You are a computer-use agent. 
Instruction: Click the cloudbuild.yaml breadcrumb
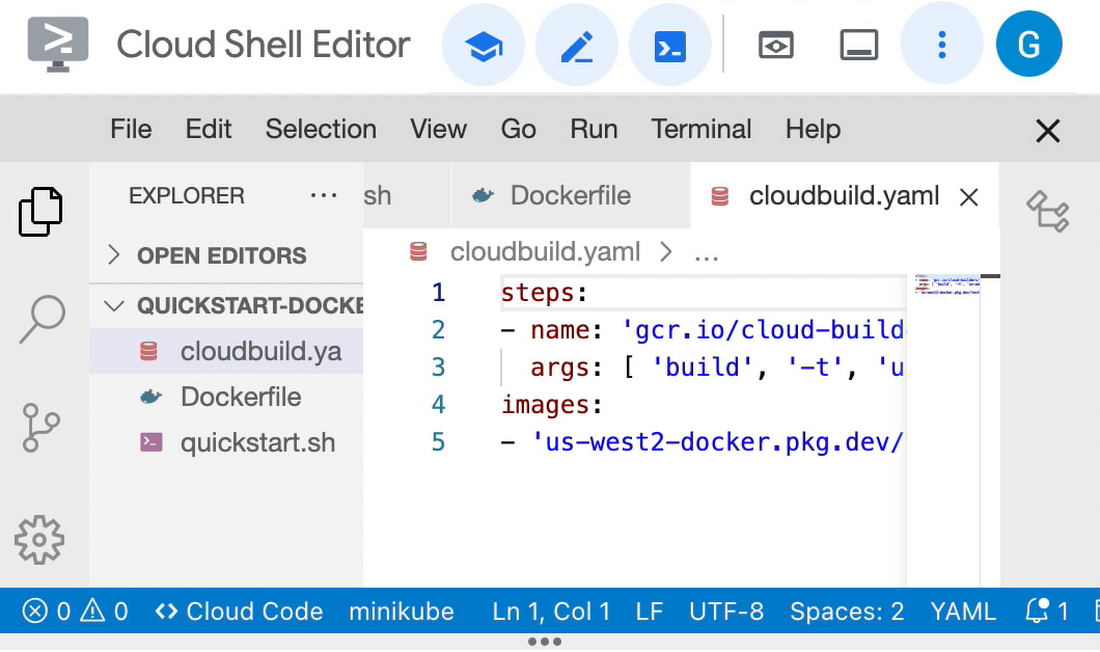click(x=545, y=251)
